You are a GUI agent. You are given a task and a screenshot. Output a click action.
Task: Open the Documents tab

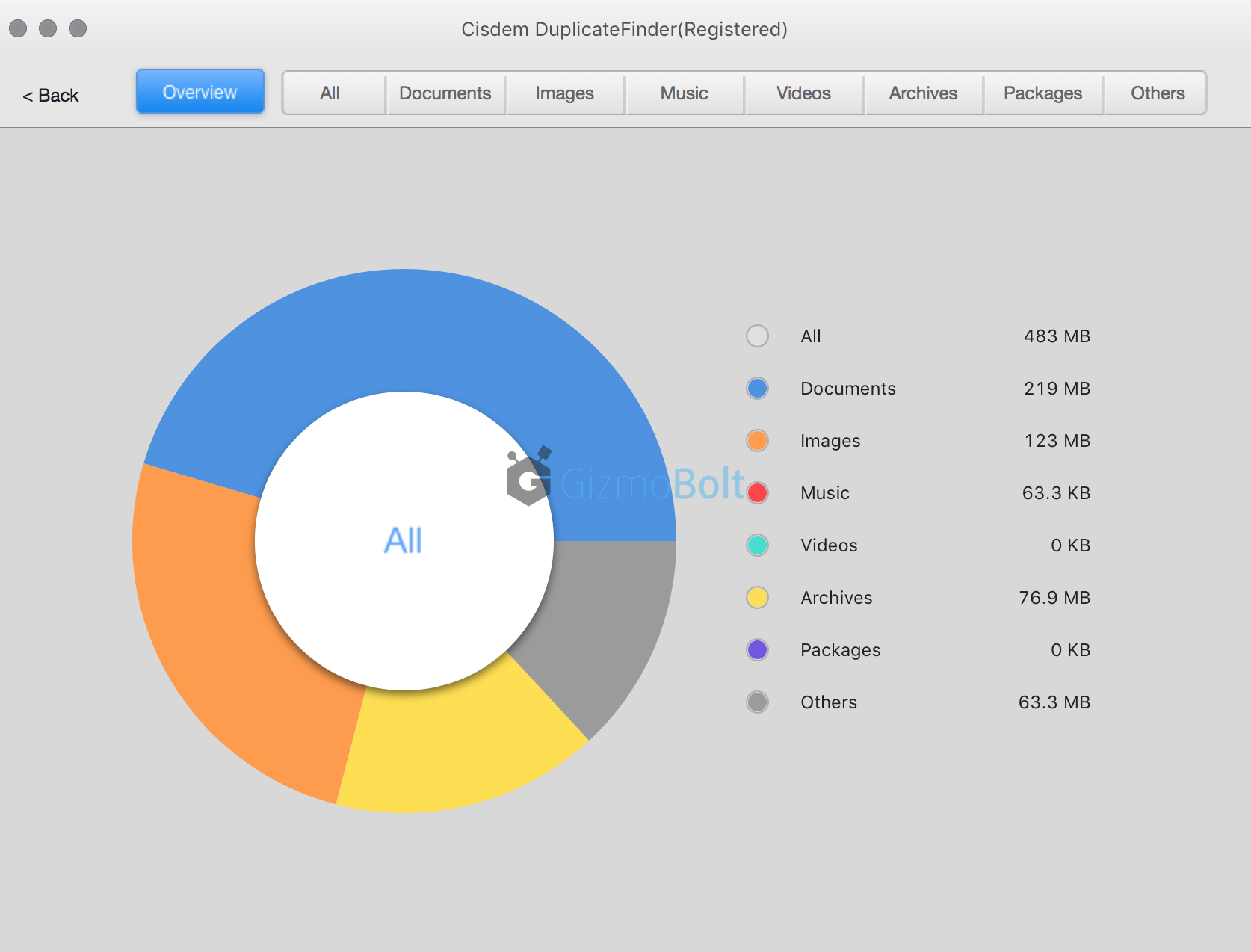445,93
